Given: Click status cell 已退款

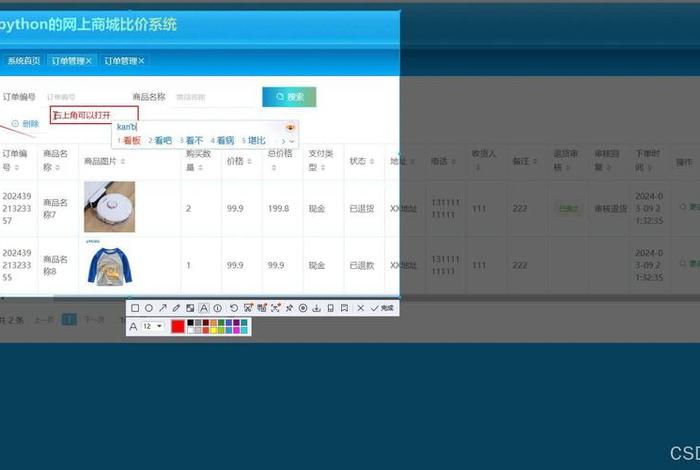Looking at the screenshot, I should [x=362, y=265].
